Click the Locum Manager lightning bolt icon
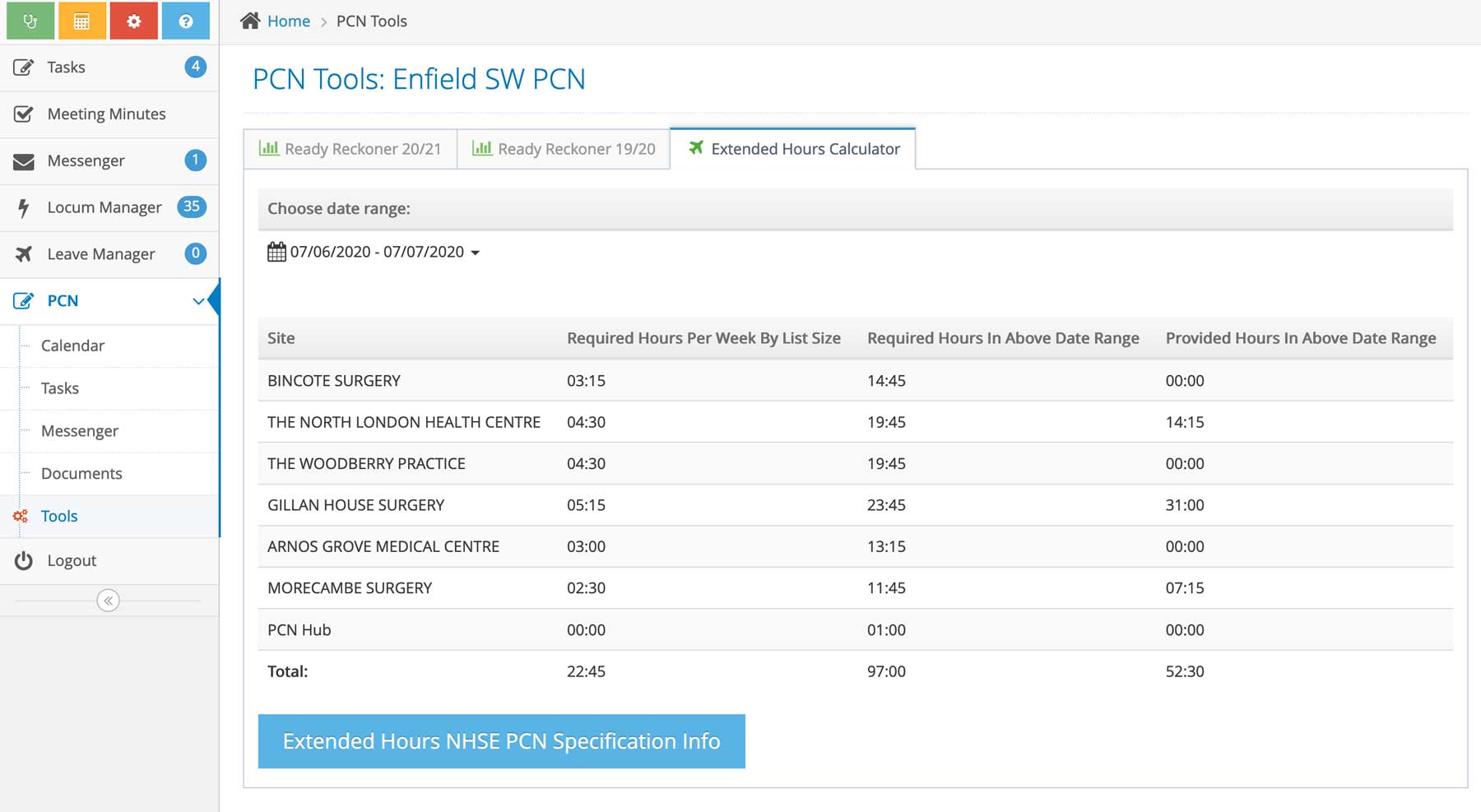Viewport: 1481px width, 812px height. click(x=24, y=207)
